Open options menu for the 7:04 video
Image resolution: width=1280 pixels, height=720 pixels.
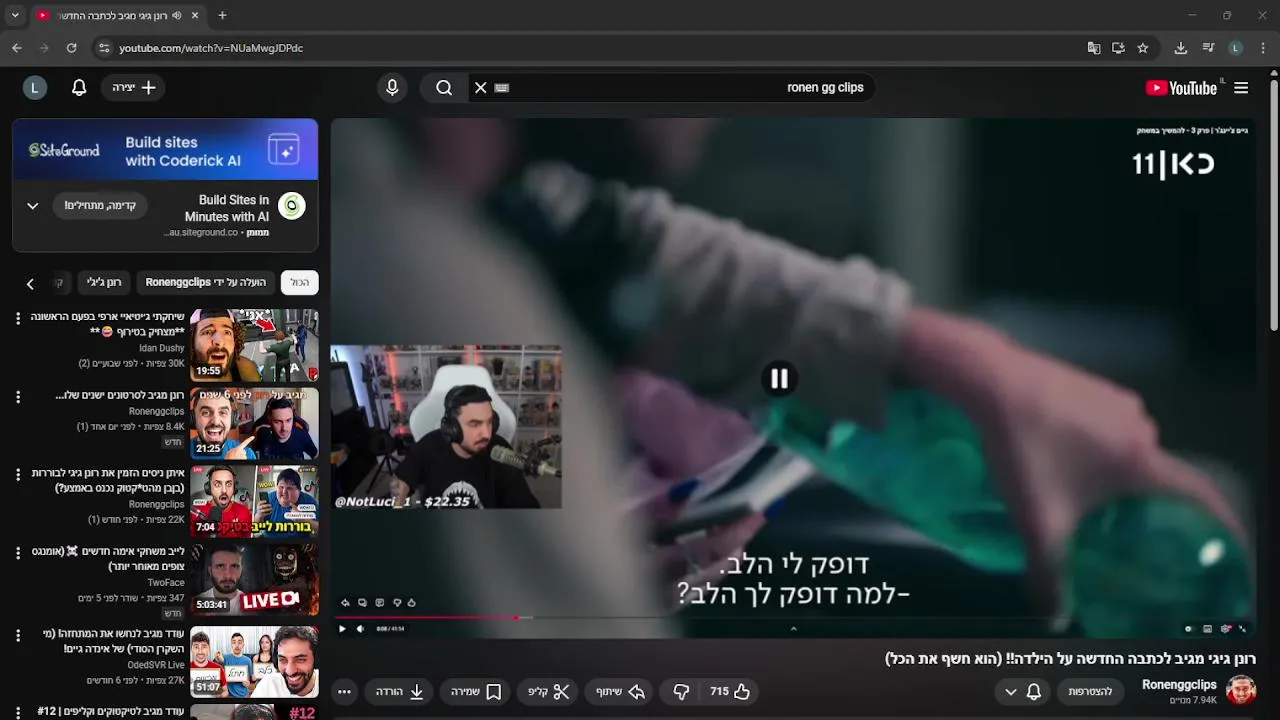click(x=18, y=474)
